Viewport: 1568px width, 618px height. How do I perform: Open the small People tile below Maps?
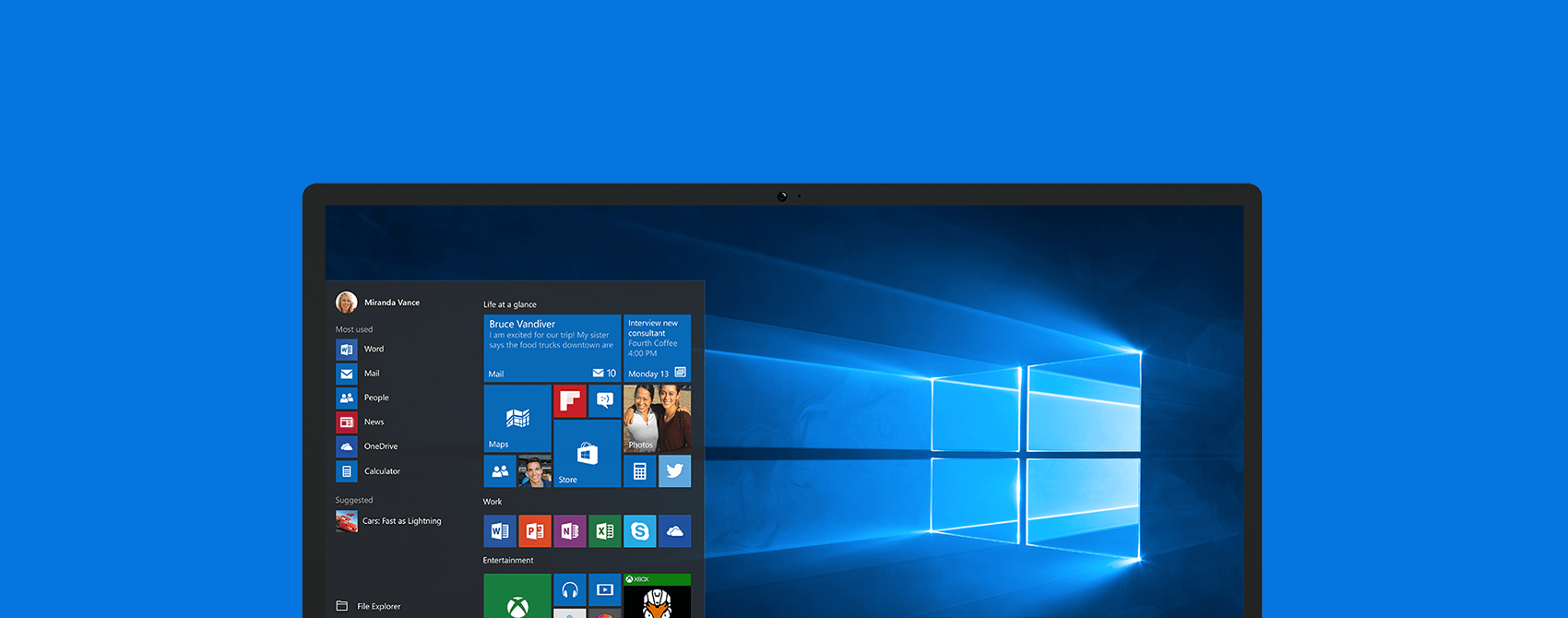500,471
